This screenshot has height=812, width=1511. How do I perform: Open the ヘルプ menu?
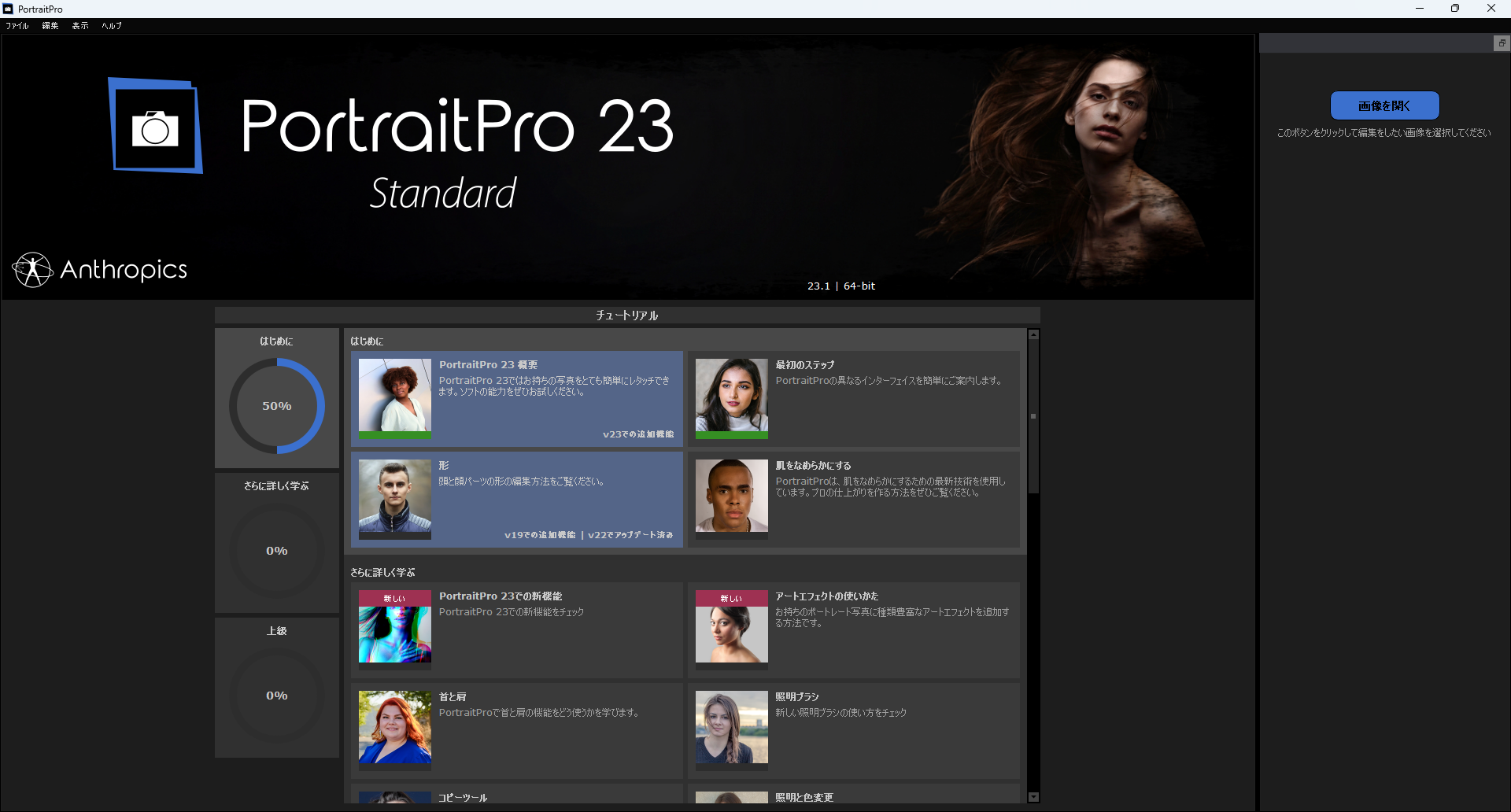(x=112, y=26)
